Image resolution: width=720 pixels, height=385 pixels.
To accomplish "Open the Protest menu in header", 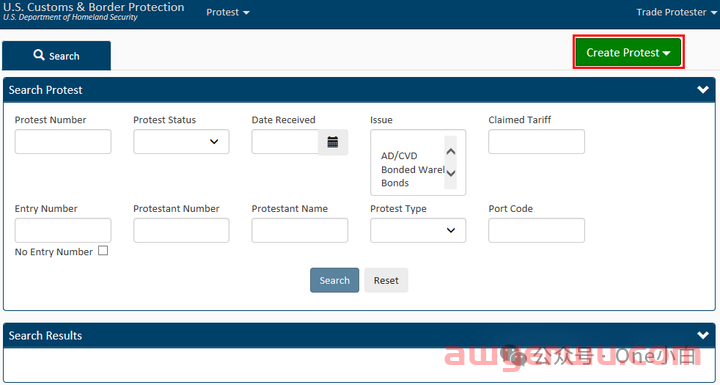I will click(228, 12).
